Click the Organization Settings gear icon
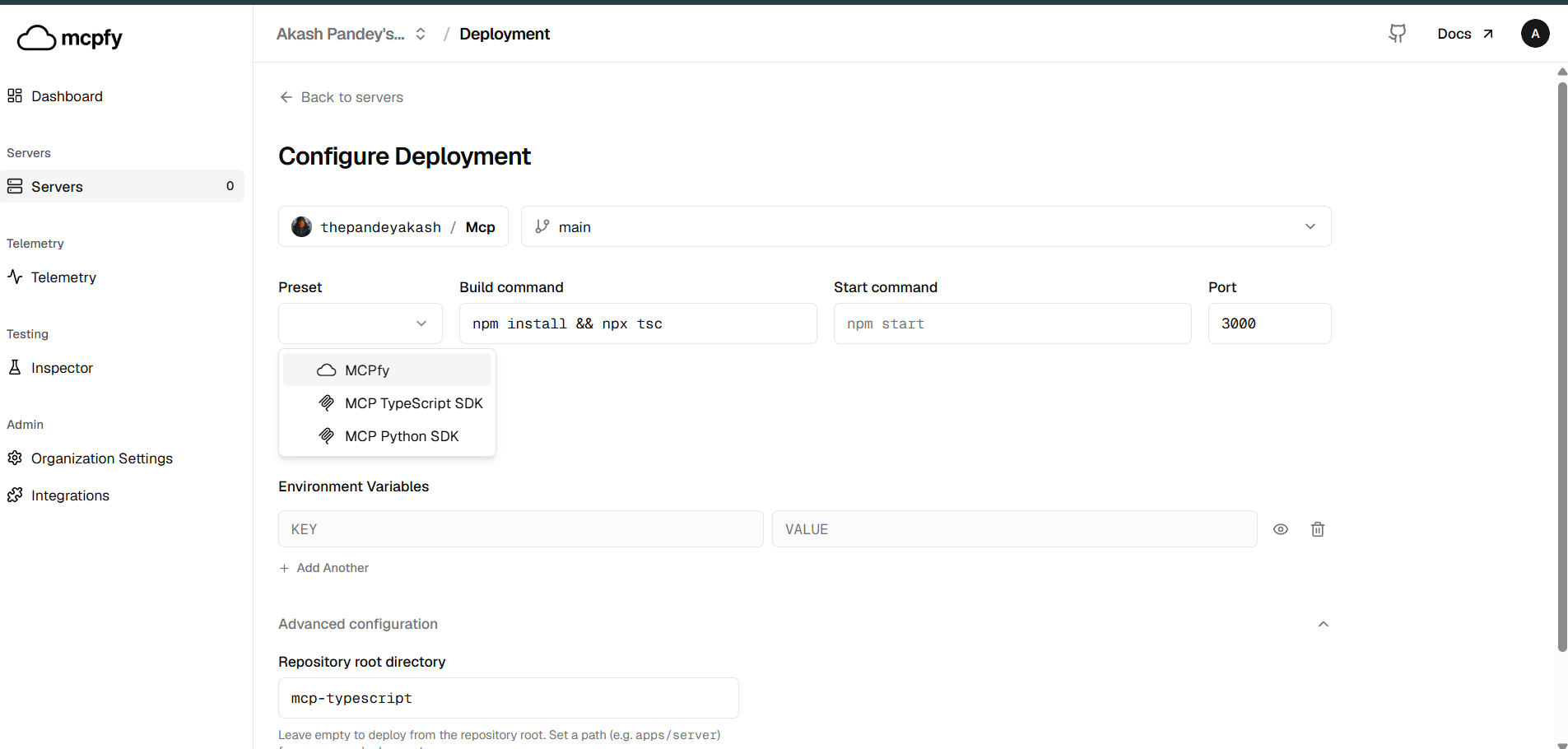This screenshot has width=1568, height=749. tap(15, 458)
